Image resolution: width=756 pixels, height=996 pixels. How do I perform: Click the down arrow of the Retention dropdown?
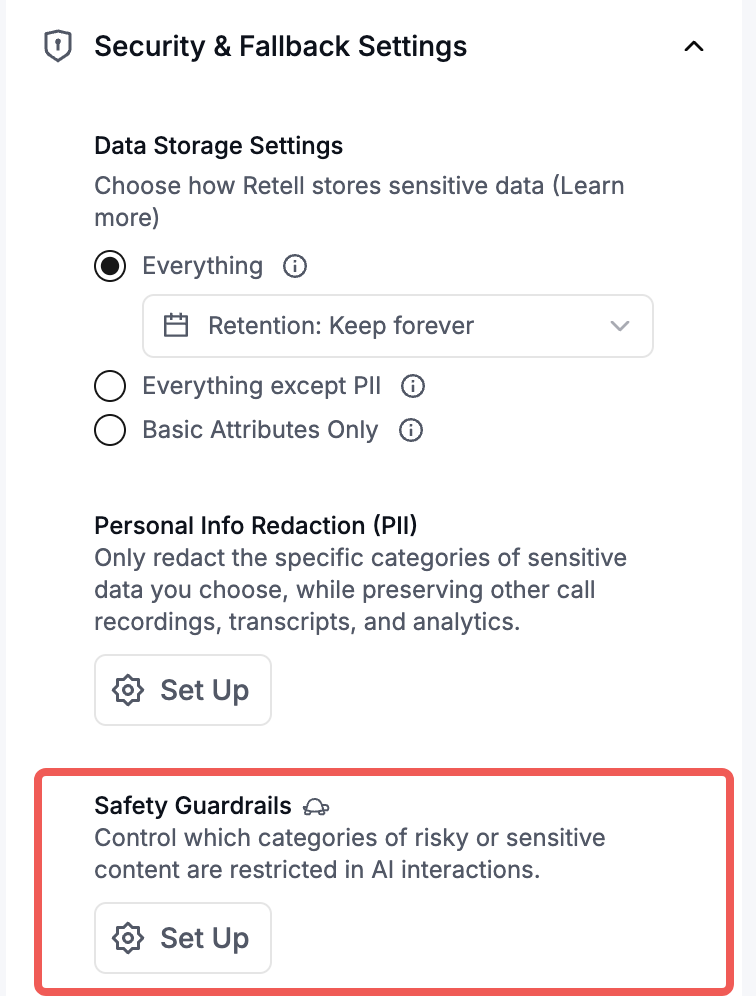pos(620,326)
